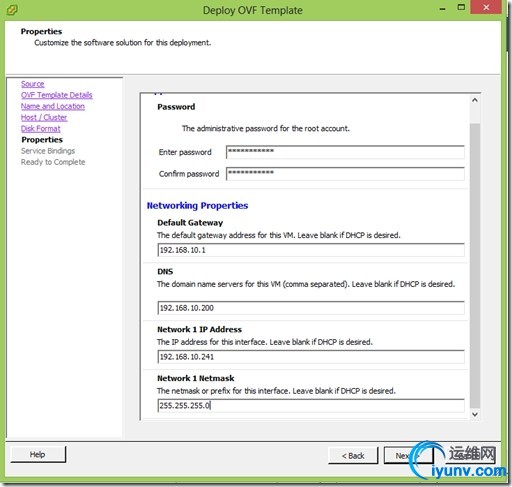The height and width of the screenshot is (487, 512).
Task: Focus the DNS servers field
Action: point(311,308)
